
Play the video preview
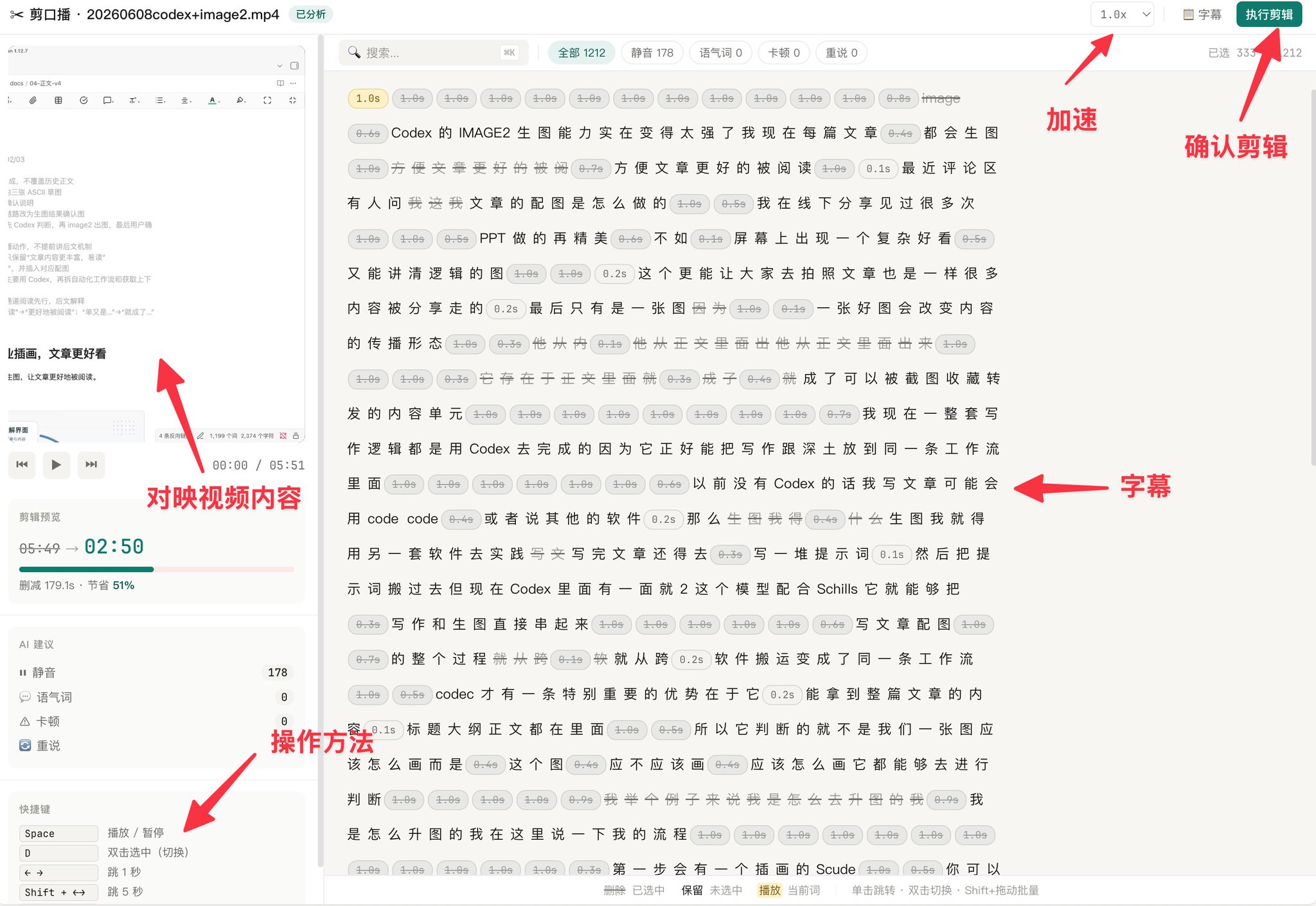point(56,465)
